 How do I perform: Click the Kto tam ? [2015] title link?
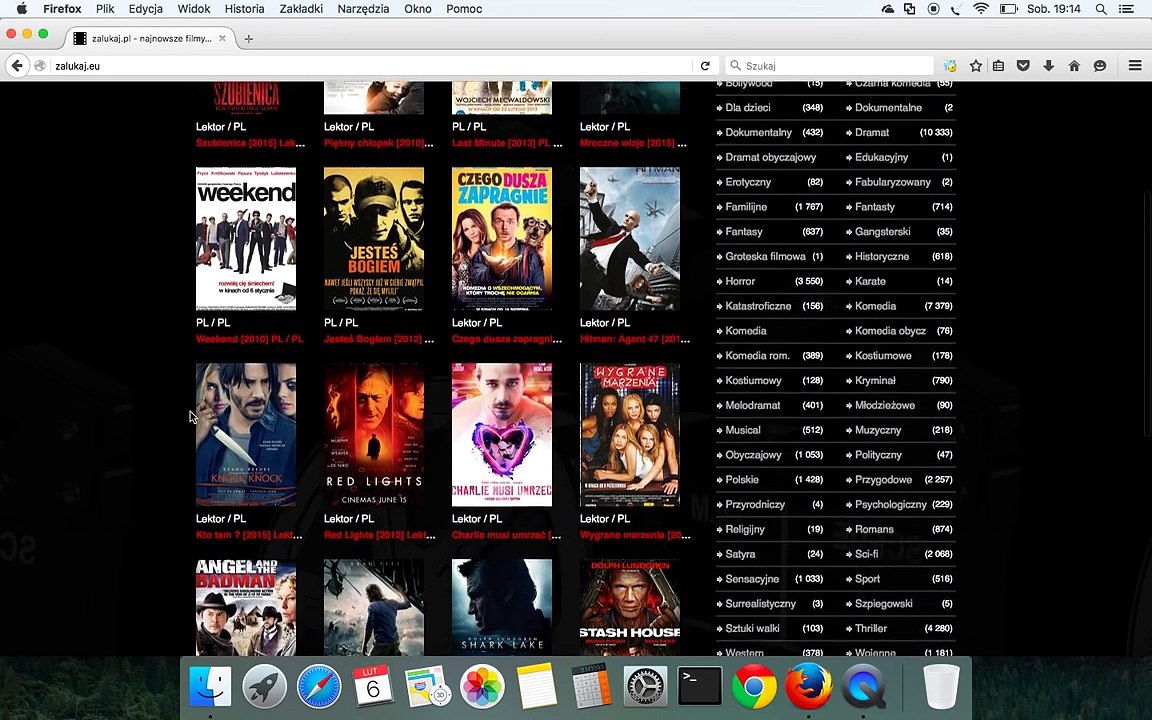point(249,535)
